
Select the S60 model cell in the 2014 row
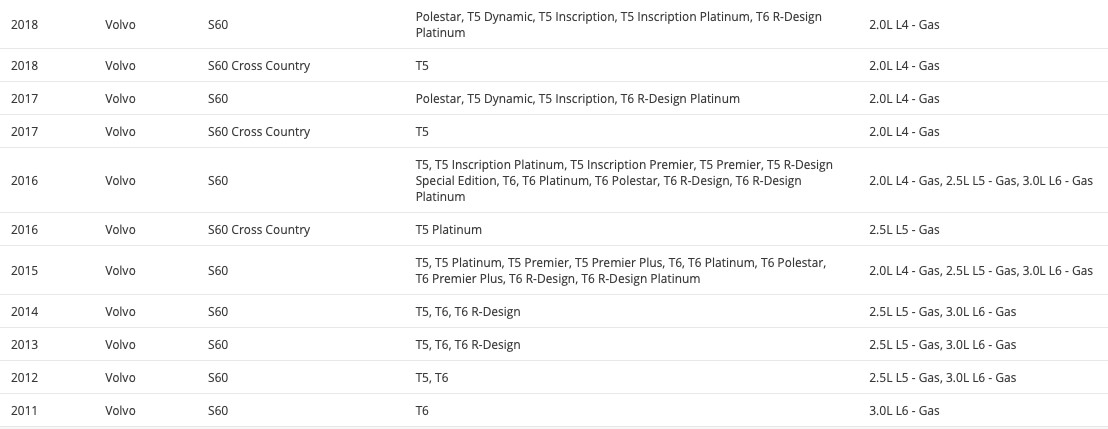(218, 312)
